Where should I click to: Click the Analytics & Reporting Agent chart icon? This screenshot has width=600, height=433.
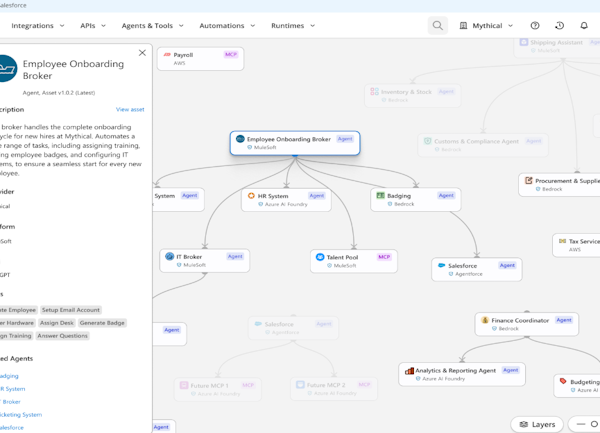pos(409,370)
